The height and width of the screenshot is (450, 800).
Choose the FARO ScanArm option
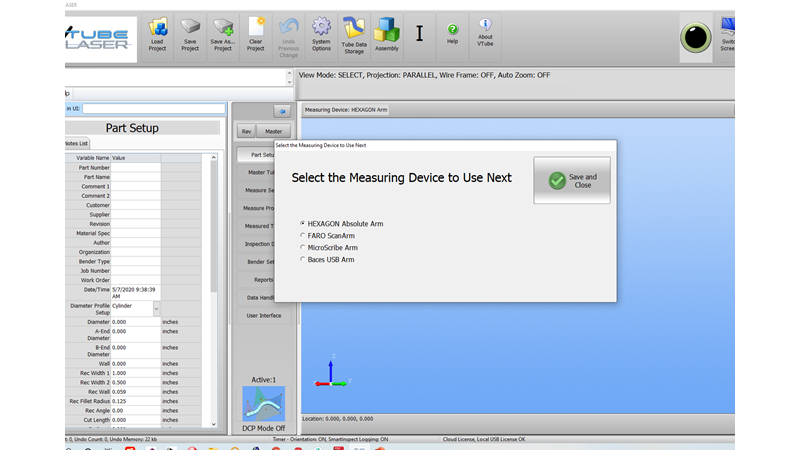(303, 236)
